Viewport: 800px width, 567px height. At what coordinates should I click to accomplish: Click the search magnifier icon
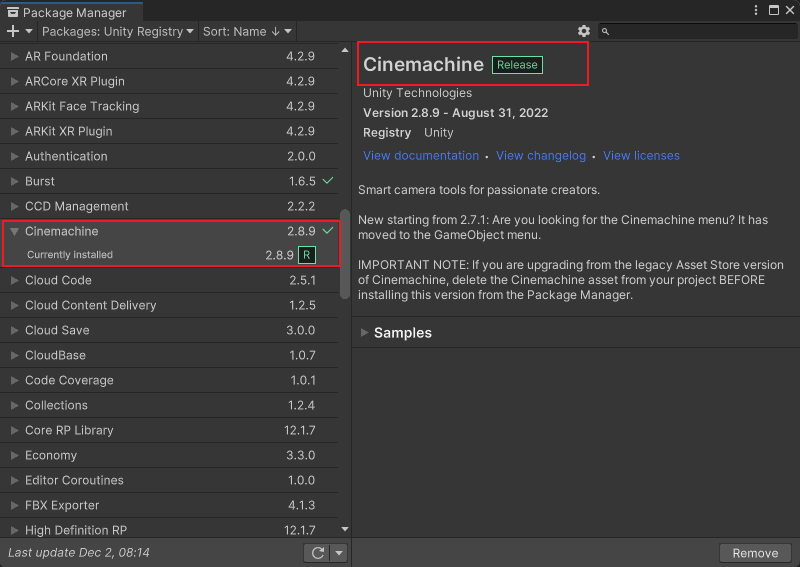[x=605, y=32]
